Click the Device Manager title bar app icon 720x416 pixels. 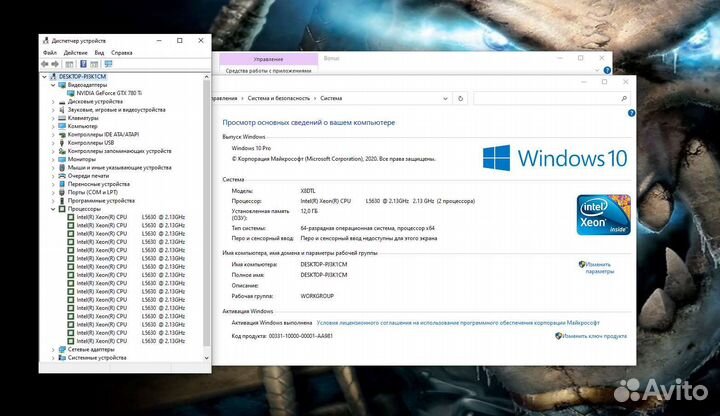click(x=45, y=40)
